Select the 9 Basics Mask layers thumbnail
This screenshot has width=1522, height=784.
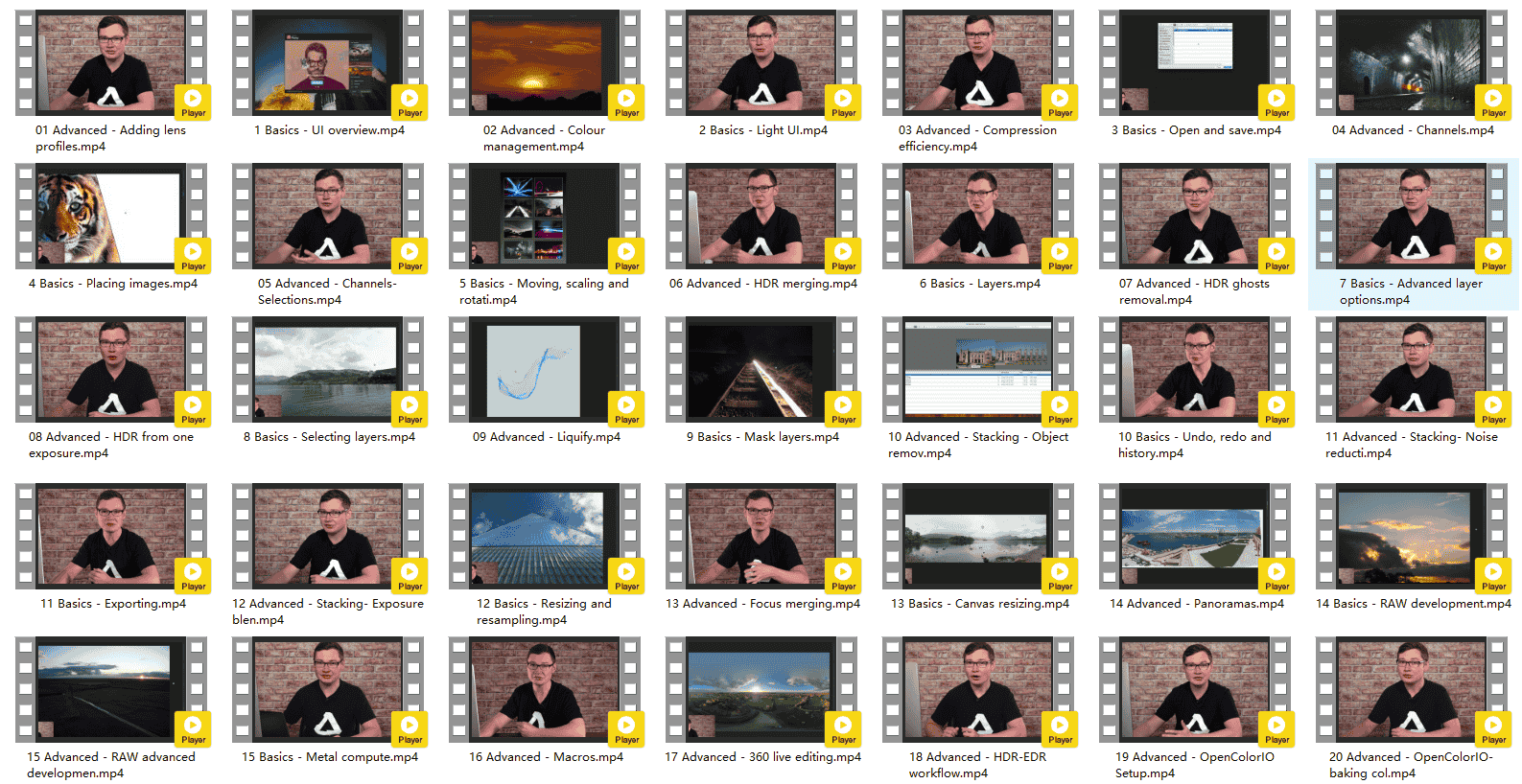[x=761, y=370]
